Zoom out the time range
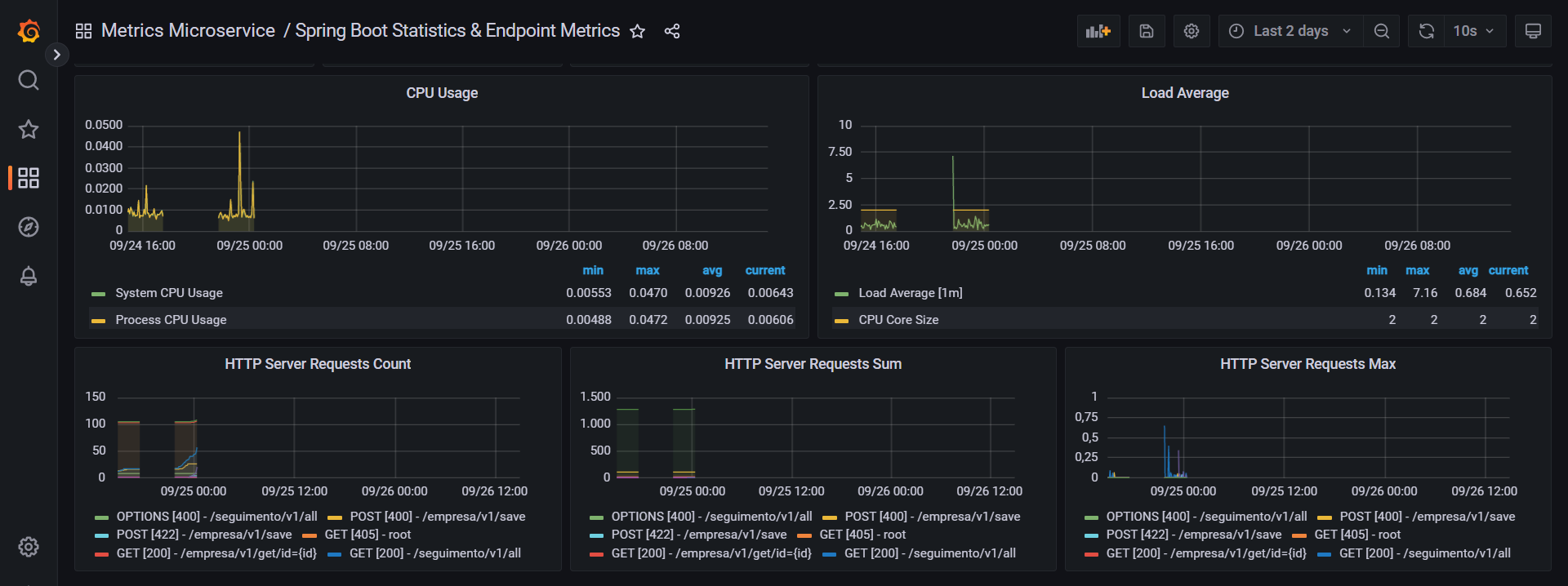Viewport: 1568px width, 586px height. [1381, 31]
